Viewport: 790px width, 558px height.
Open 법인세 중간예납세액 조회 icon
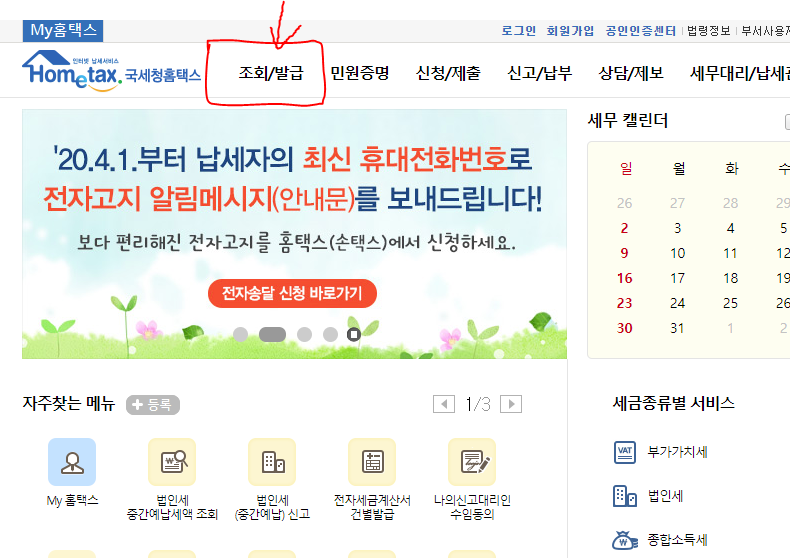pyautogui.click(x=172, y=462)
